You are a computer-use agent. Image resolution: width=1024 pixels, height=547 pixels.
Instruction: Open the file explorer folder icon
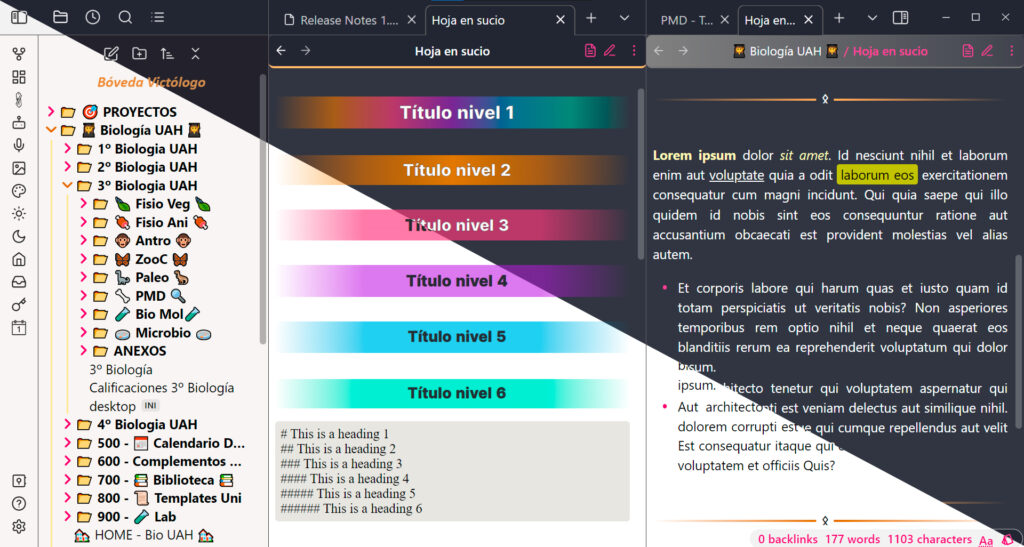(60, 18)
